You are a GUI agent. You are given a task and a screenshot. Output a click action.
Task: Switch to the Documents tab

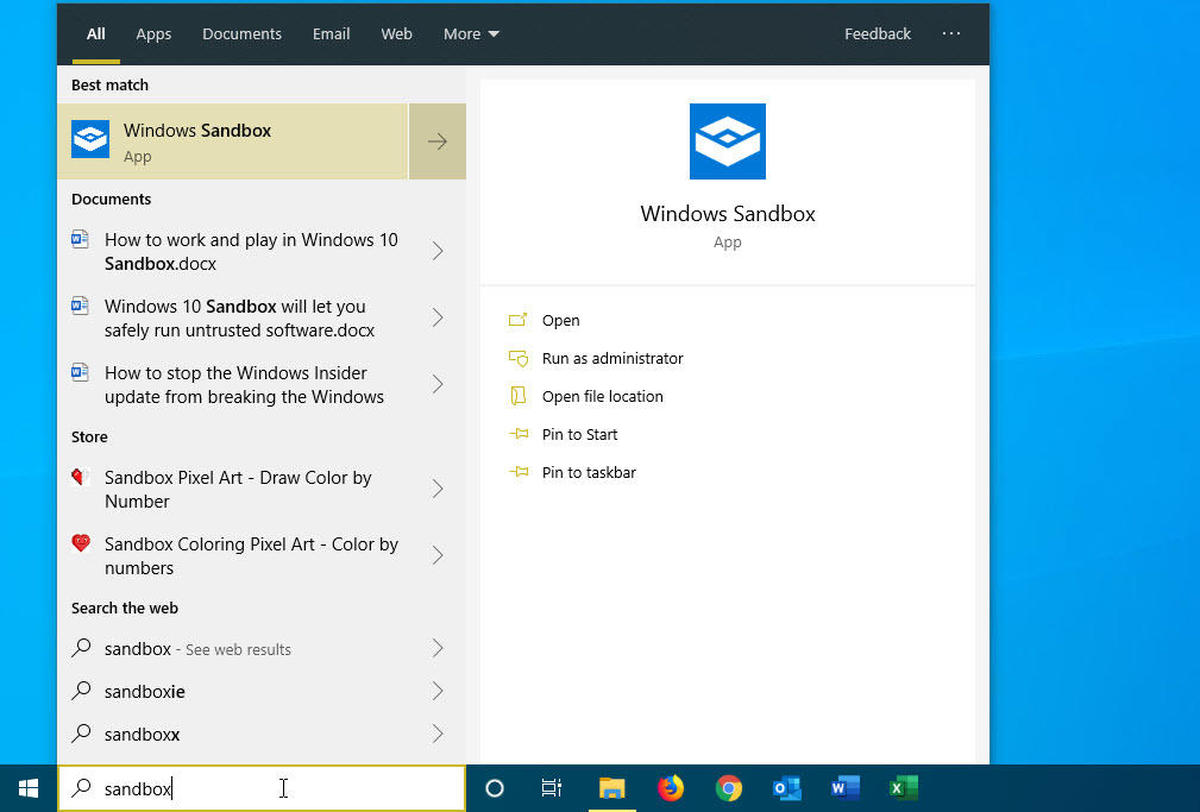coord(241,33)
